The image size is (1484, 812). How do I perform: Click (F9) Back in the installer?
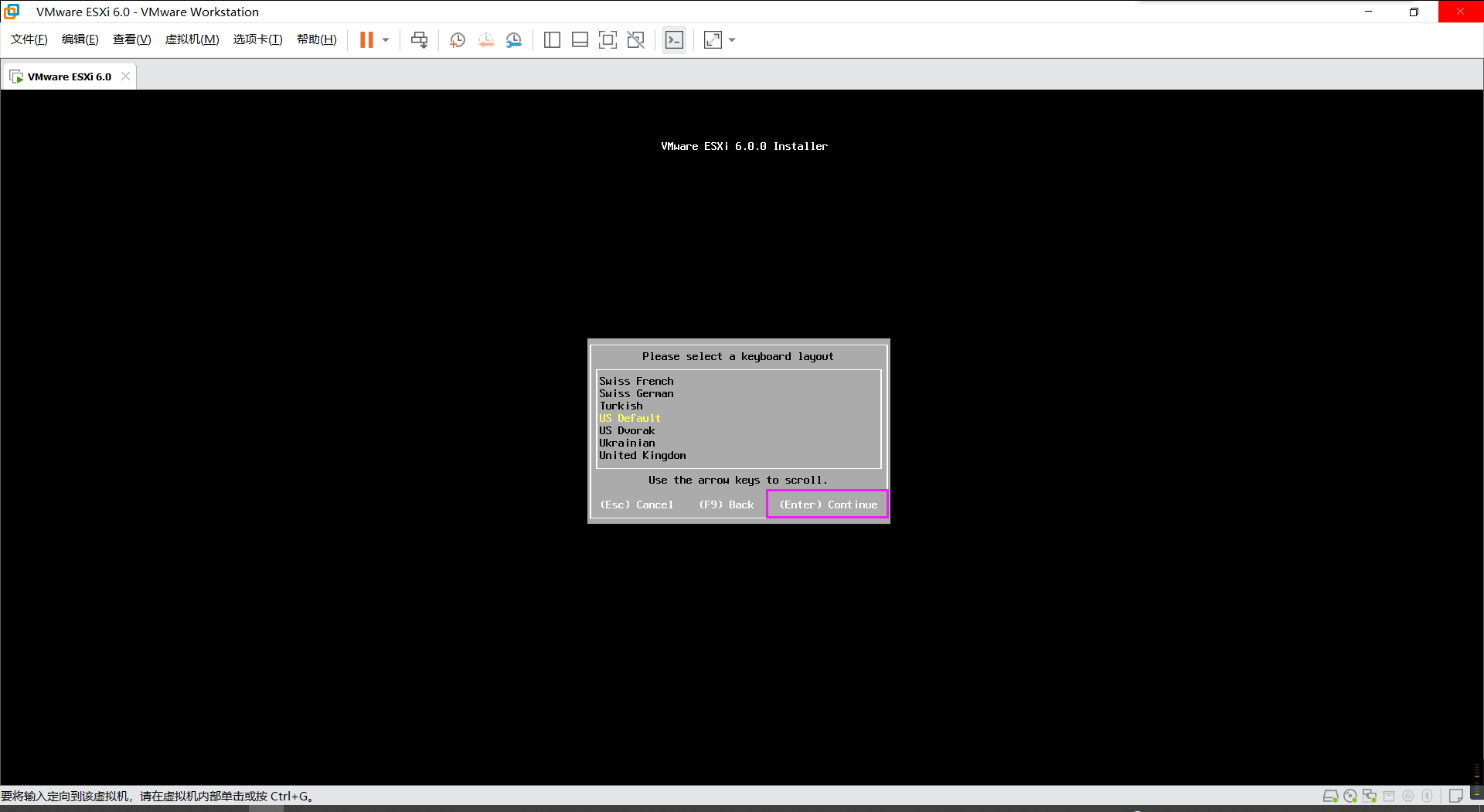[727, 505]
